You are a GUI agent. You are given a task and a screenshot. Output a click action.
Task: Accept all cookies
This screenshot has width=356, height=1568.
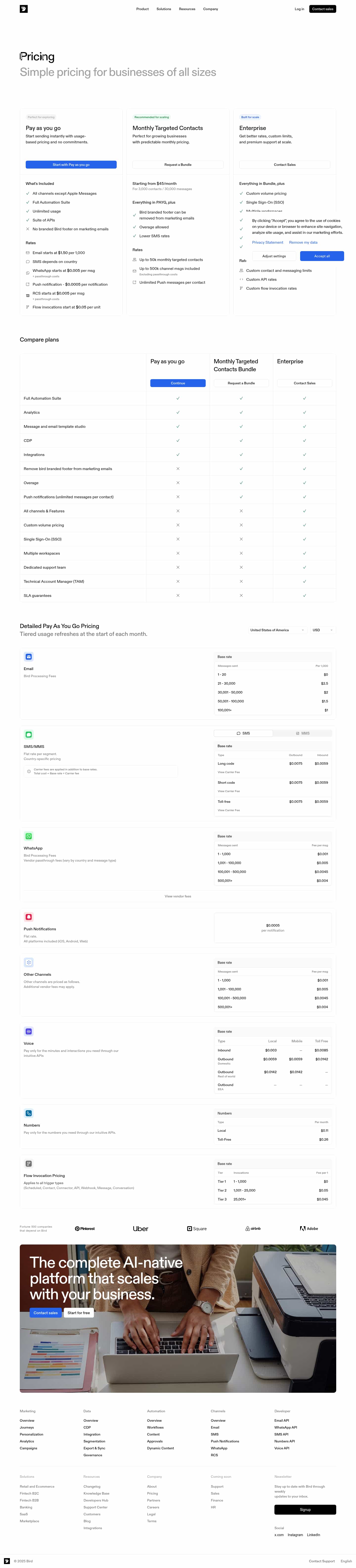click(x=322, y=256)
